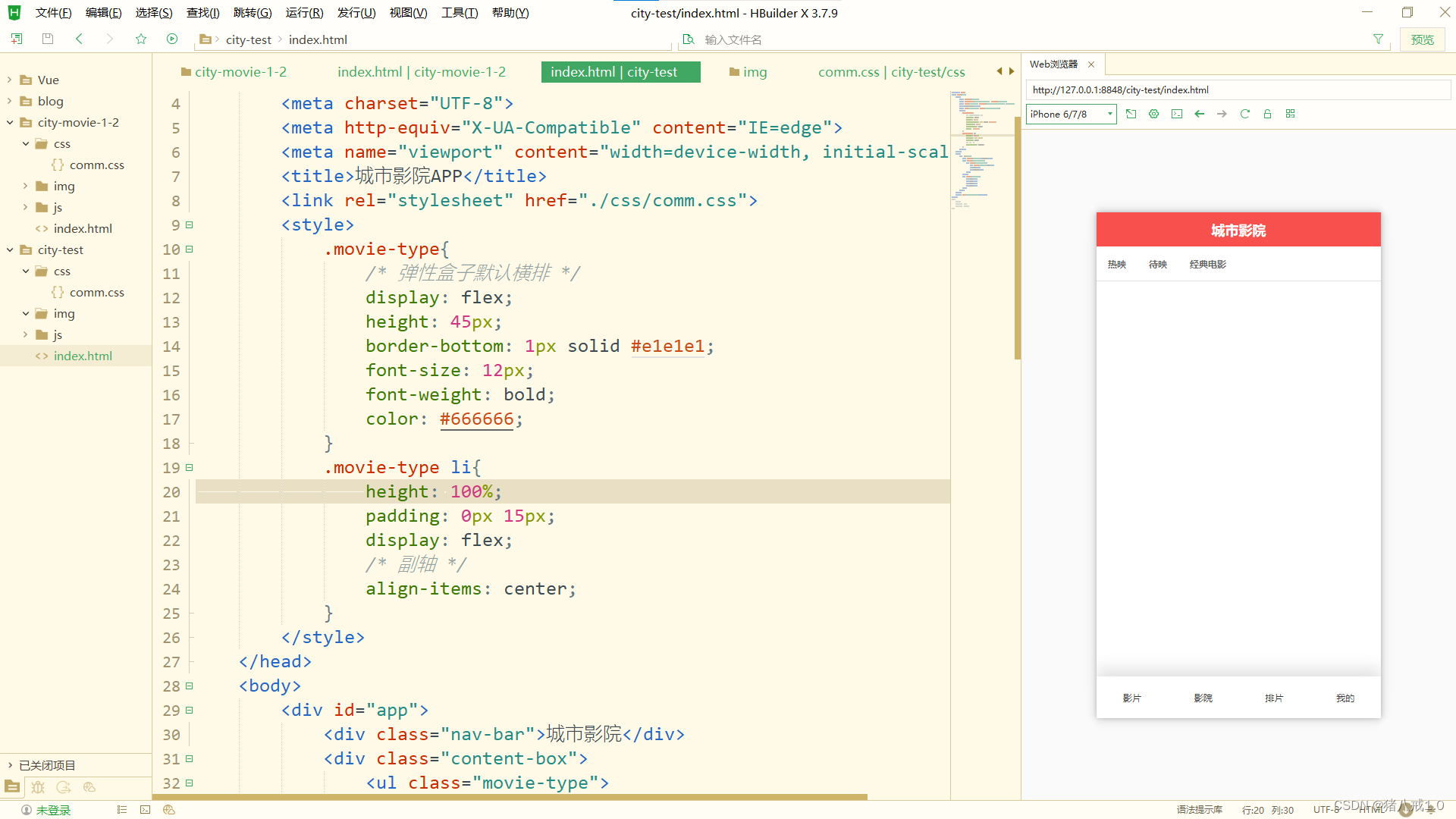Collapse code fold on line 19
The image size is (1456, 819).
click(190, 467)
